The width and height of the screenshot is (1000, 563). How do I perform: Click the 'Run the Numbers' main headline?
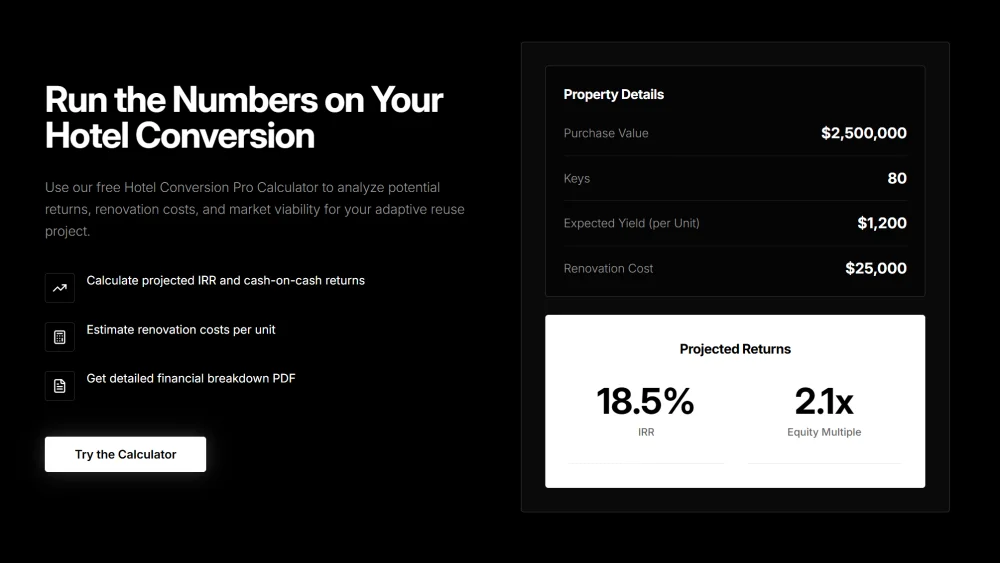point(244,117)
